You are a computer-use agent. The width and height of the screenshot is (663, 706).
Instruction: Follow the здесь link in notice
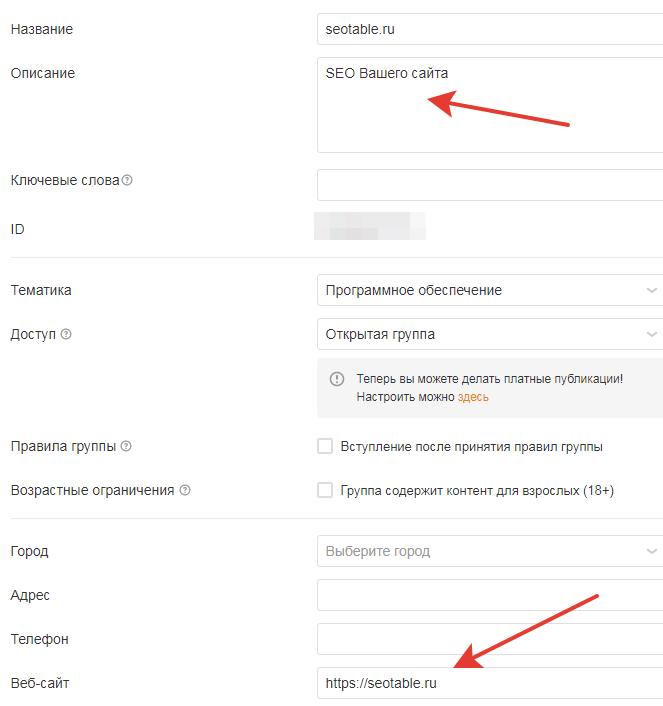coord(473,397)
